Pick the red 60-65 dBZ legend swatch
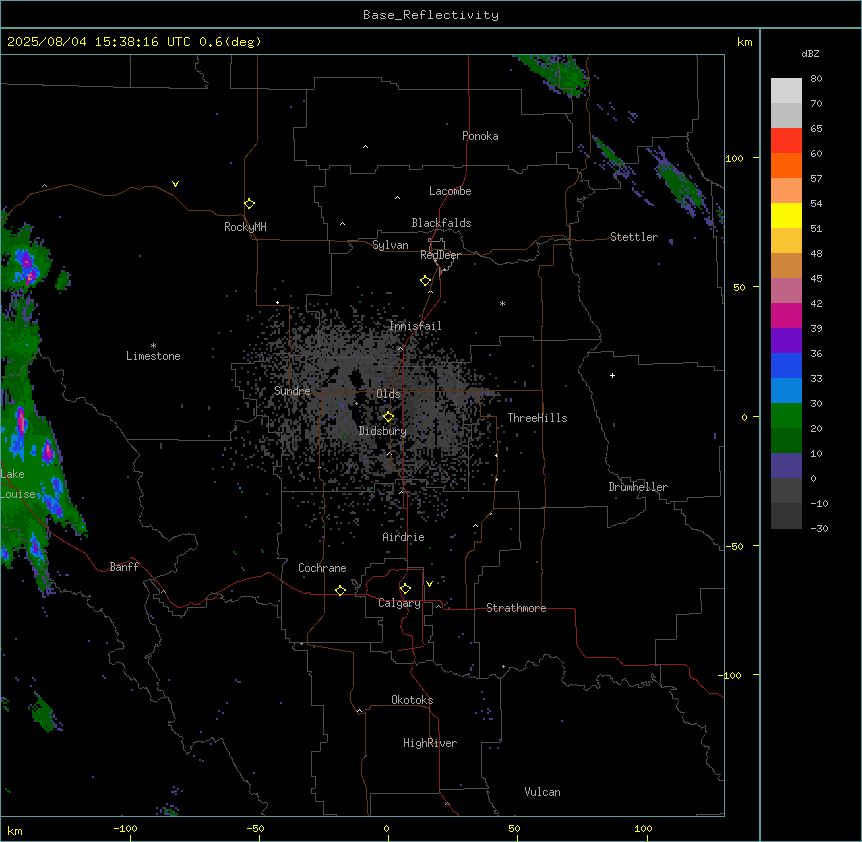862x842 pixels. 786,140
